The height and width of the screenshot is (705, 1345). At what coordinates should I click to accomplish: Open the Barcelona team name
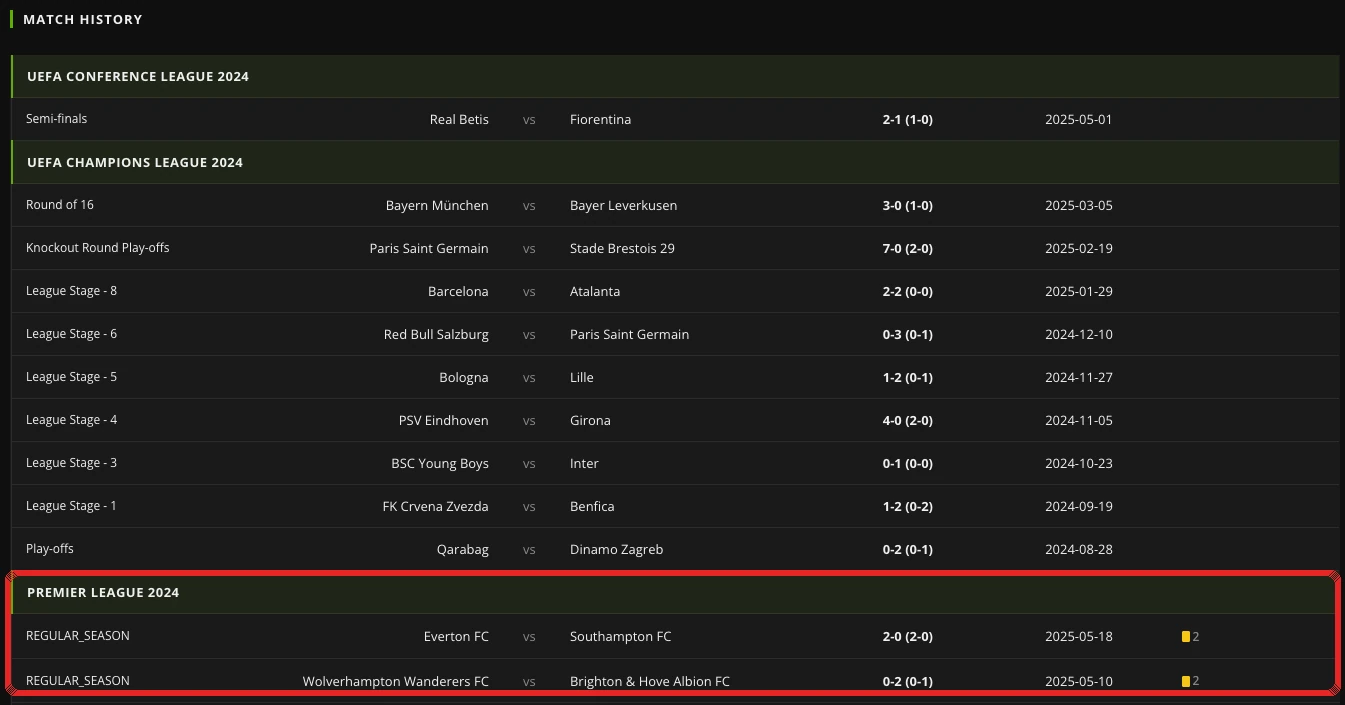tap(458, 291)
